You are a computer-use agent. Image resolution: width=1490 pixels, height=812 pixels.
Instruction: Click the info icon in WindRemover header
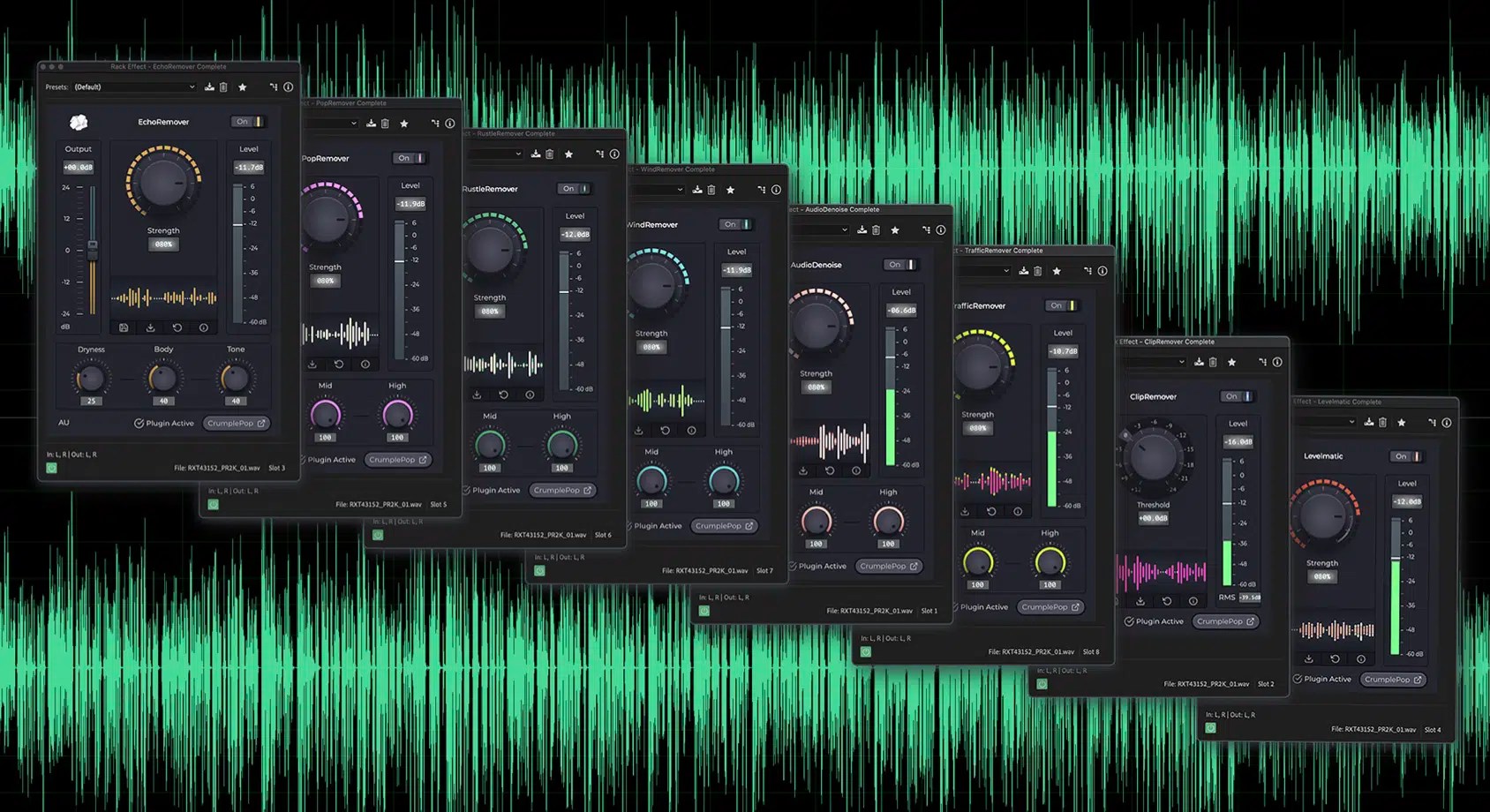coord(775,190)
